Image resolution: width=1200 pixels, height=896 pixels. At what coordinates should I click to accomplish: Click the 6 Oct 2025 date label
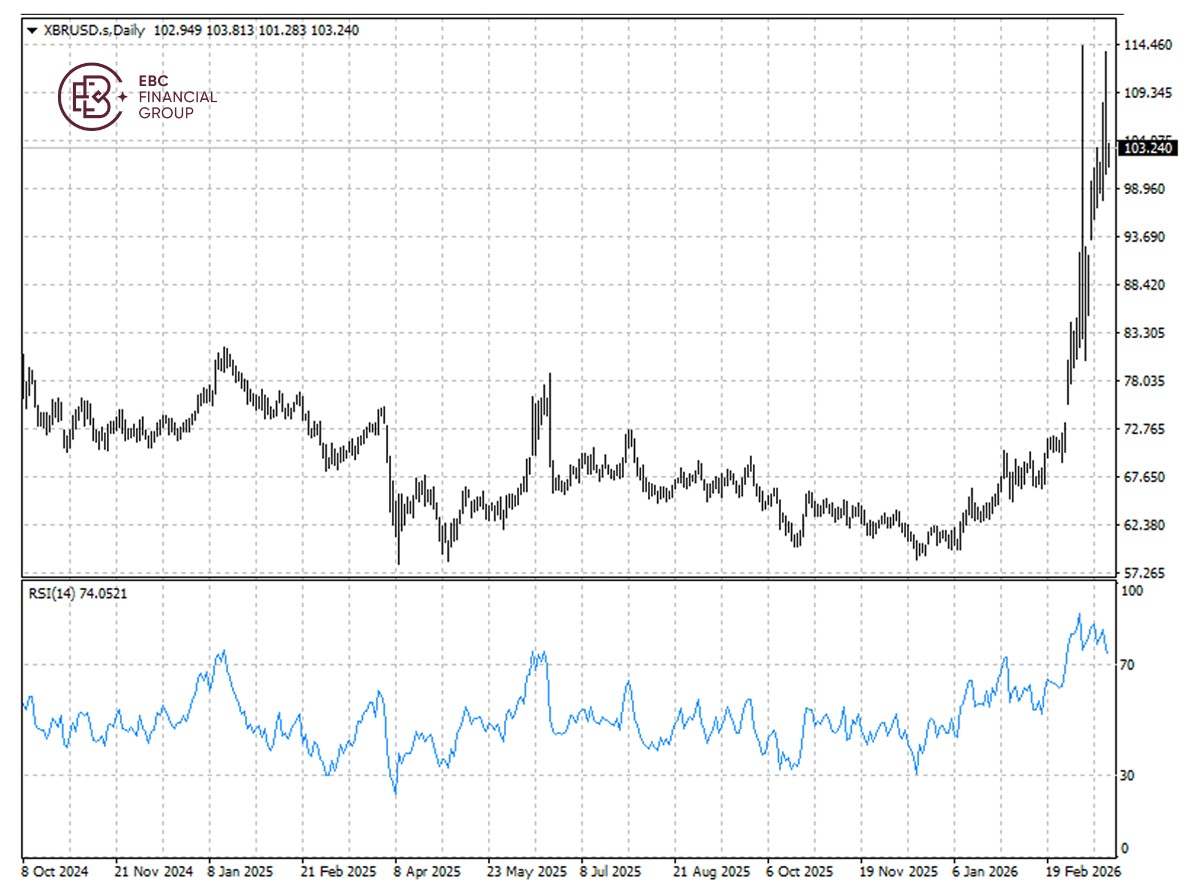(x=802, y=871)
